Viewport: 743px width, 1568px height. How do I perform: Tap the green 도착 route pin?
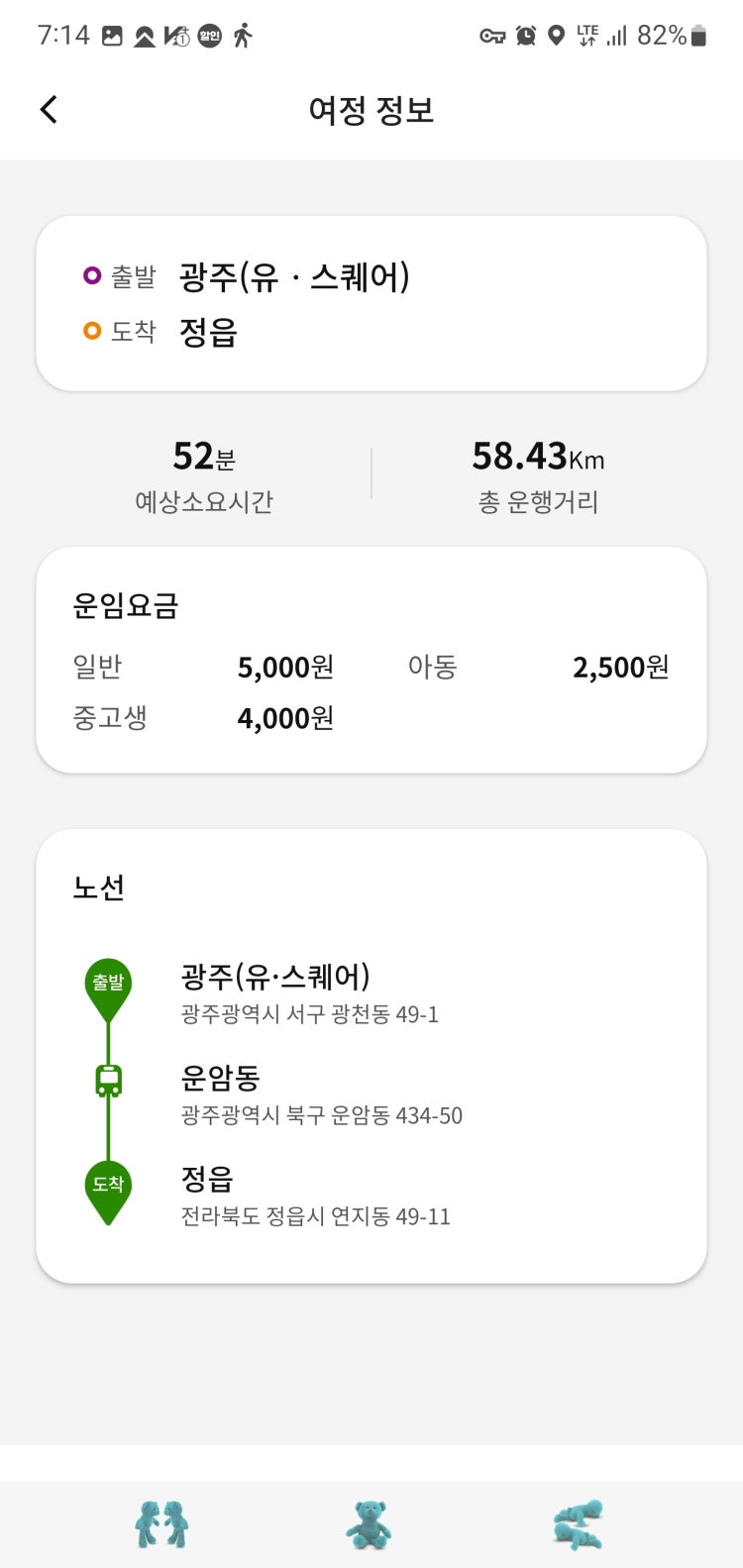click(x=108, y=1192)
